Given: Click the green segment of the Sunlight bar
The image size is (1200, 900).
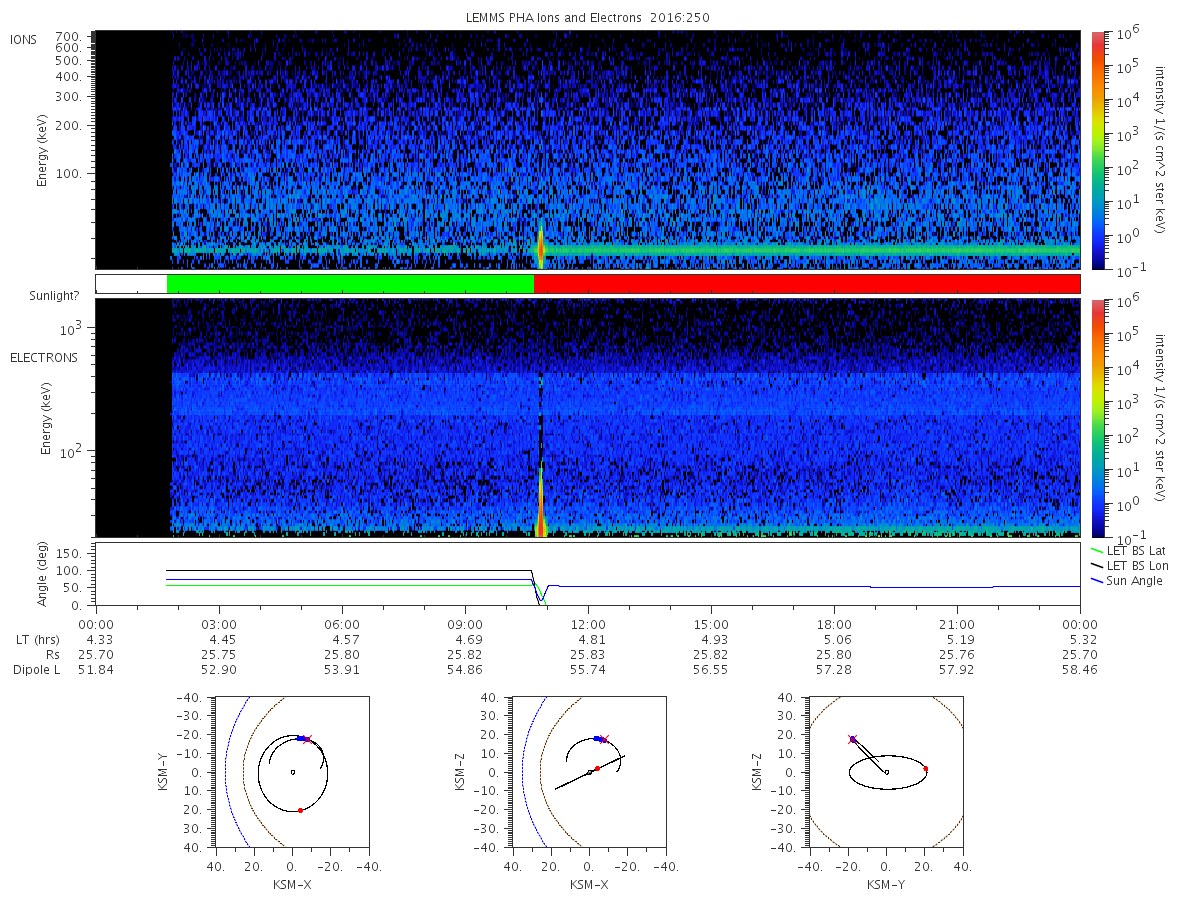Looking at the screenshot, I should 350,284.
